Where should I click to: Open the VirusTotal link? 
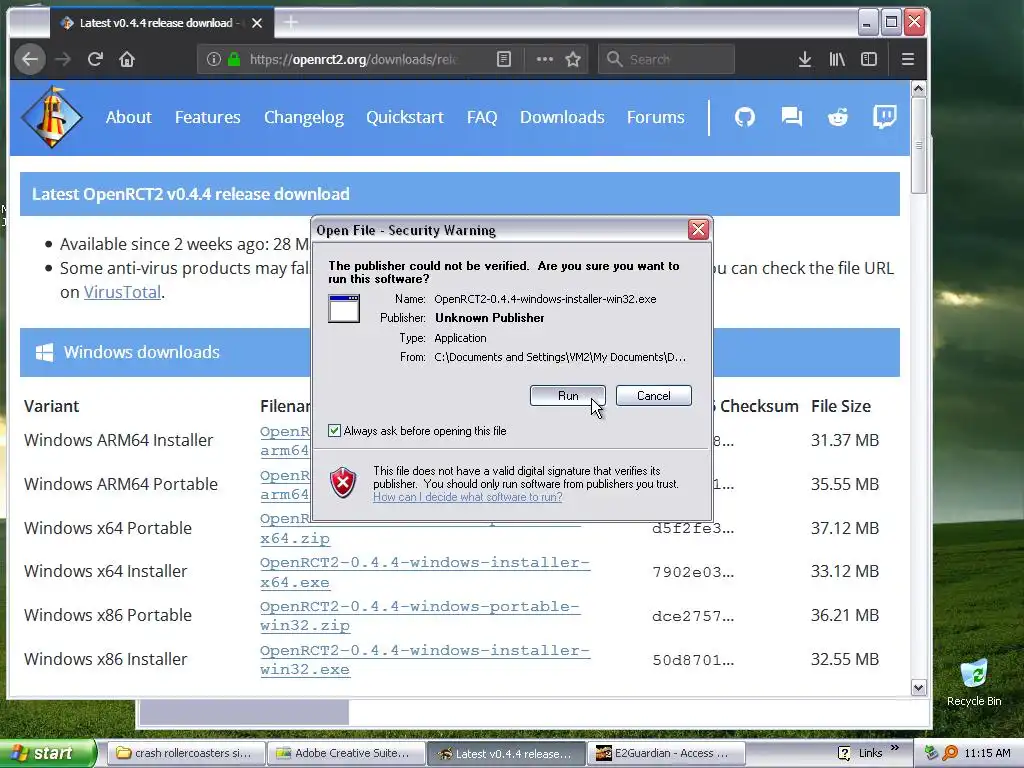(x=122, y=292)
